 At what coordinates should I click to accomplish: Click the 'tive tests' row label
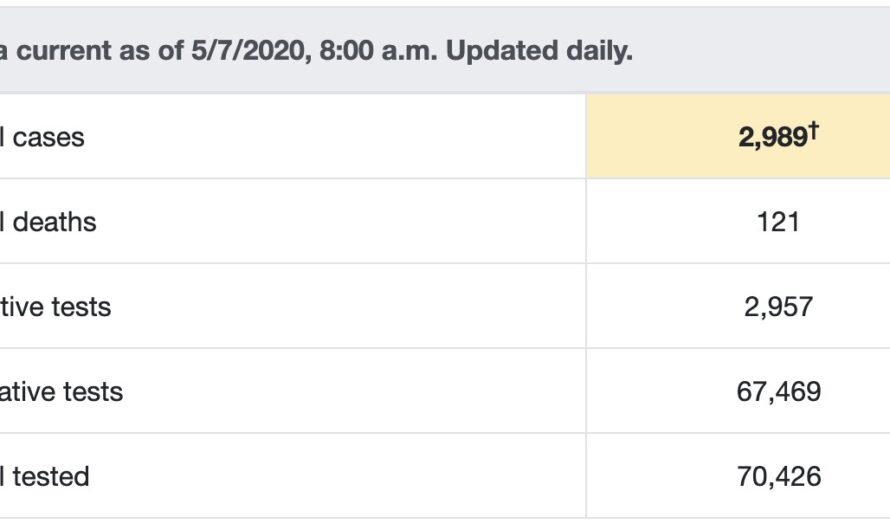[x=56, y=306]
